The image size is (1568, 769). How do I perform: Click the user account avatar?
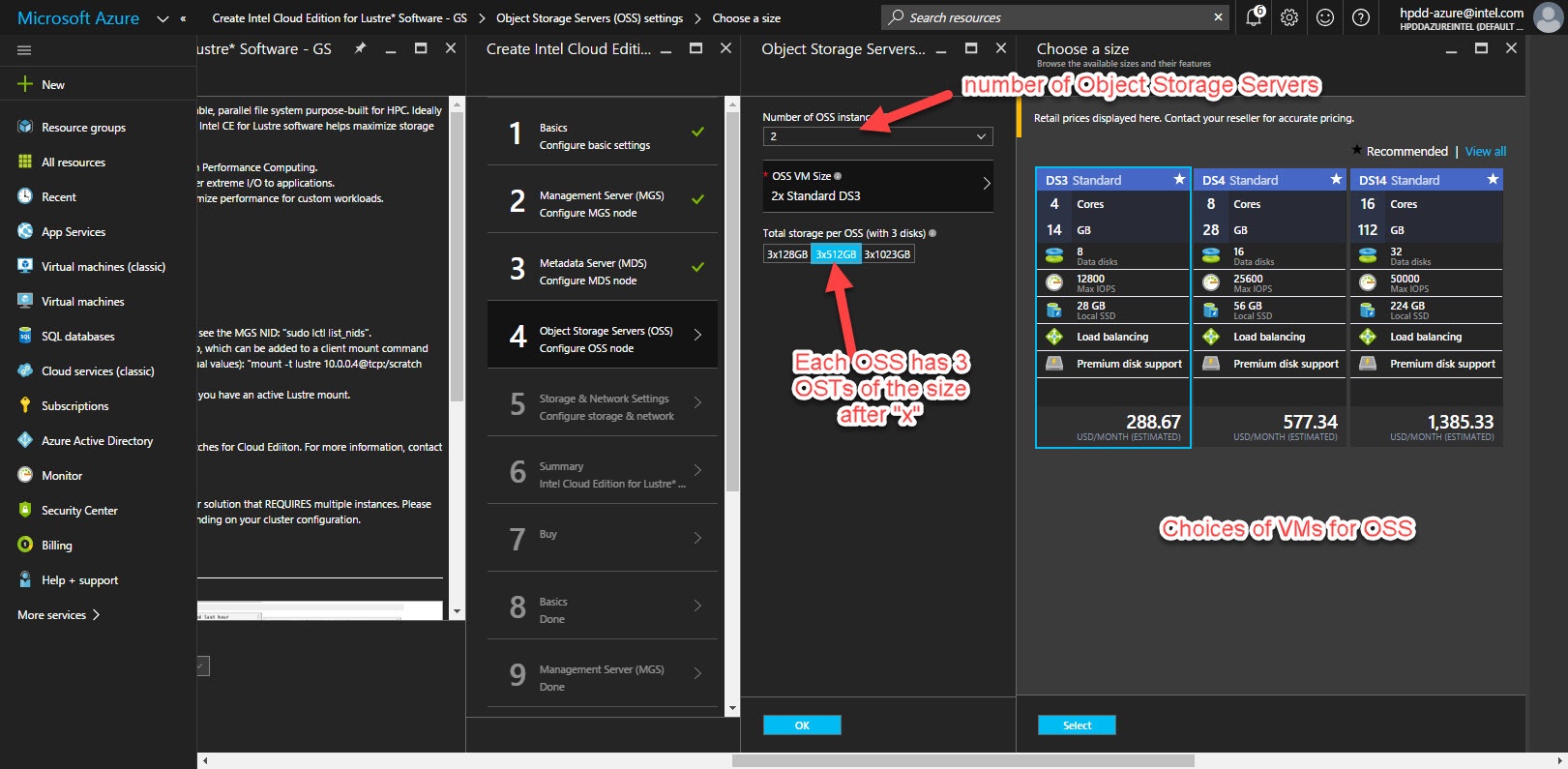tap(1549, 17)
